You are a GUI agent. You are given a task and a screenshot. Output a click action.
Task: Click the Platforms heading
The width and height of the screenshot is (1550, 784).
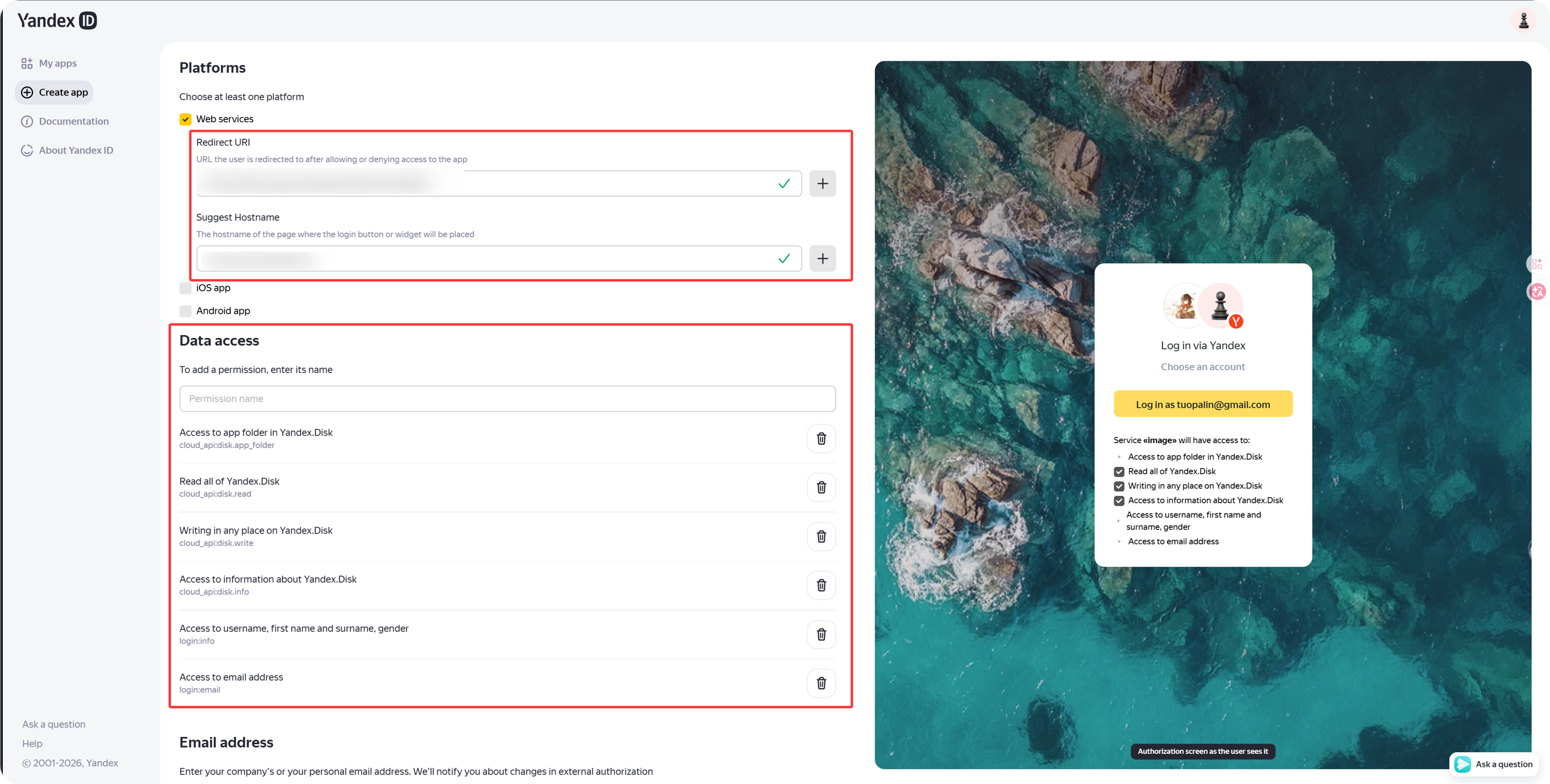point(213,68)
